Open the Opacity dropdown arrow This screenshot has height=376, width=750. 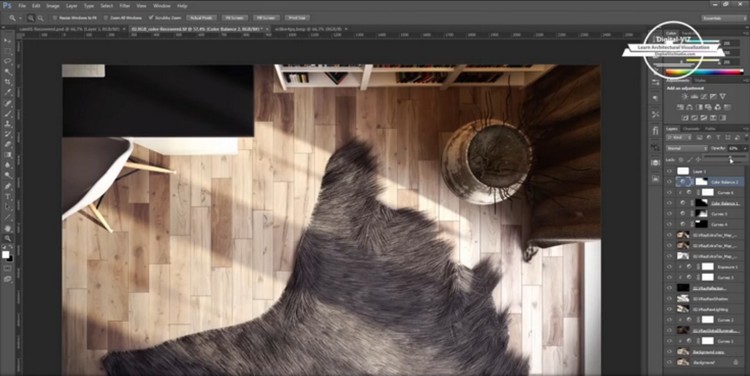point(744,148)
